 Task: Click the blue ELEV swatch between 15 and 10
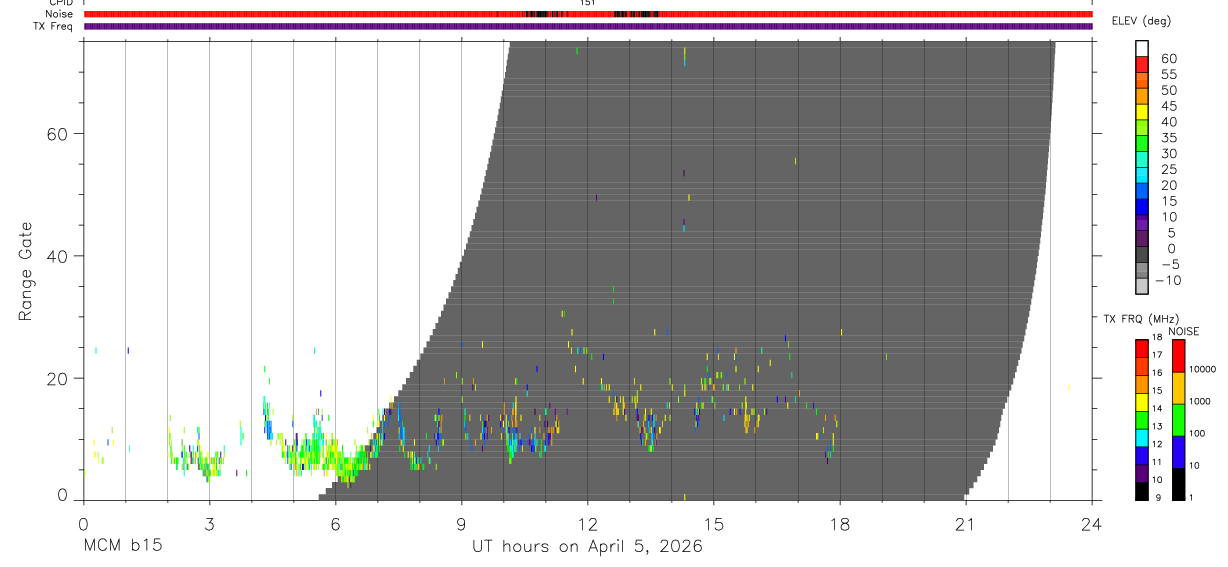(x=1141, y=208)
